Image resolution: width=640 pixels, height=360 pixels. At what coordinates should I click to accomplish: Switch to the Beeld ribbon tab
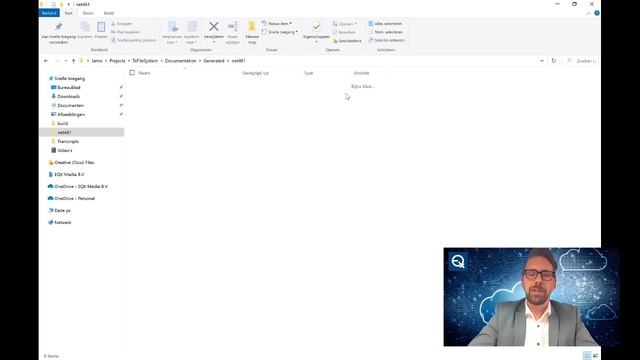(109, 13)
